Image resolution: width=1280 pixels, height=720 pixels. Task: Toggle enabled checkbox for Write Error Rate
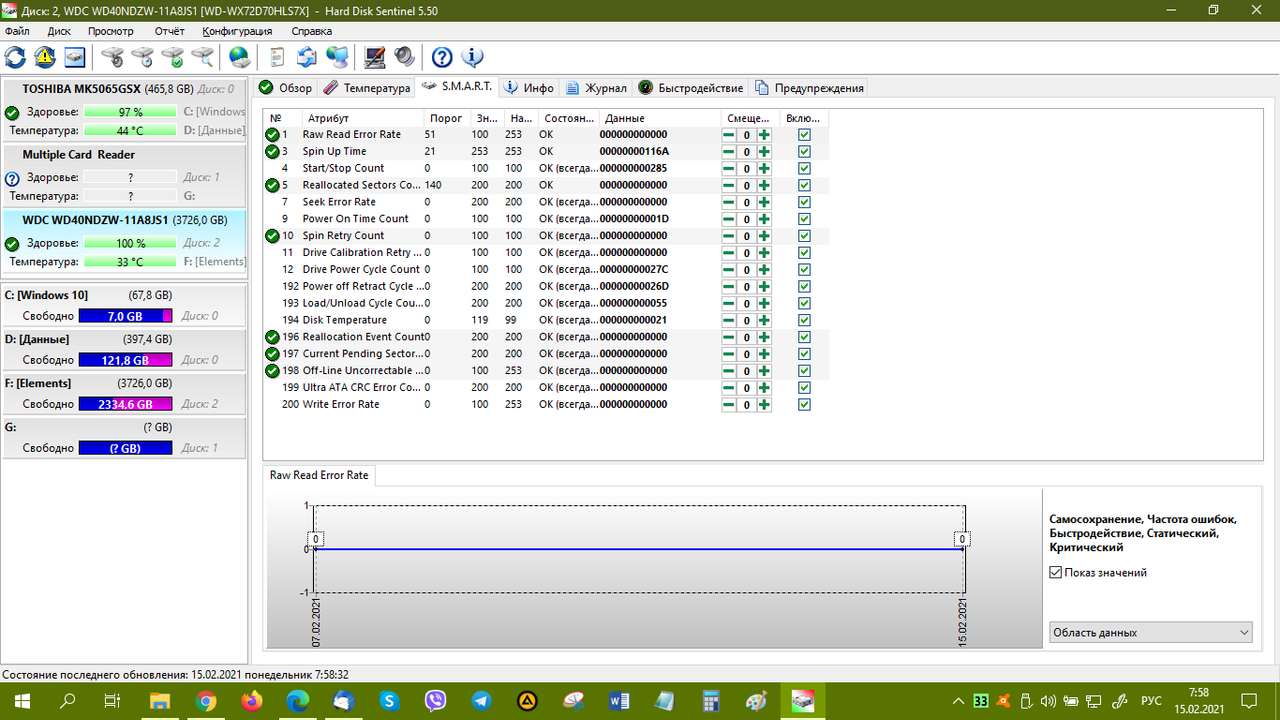tap(804, 405)
